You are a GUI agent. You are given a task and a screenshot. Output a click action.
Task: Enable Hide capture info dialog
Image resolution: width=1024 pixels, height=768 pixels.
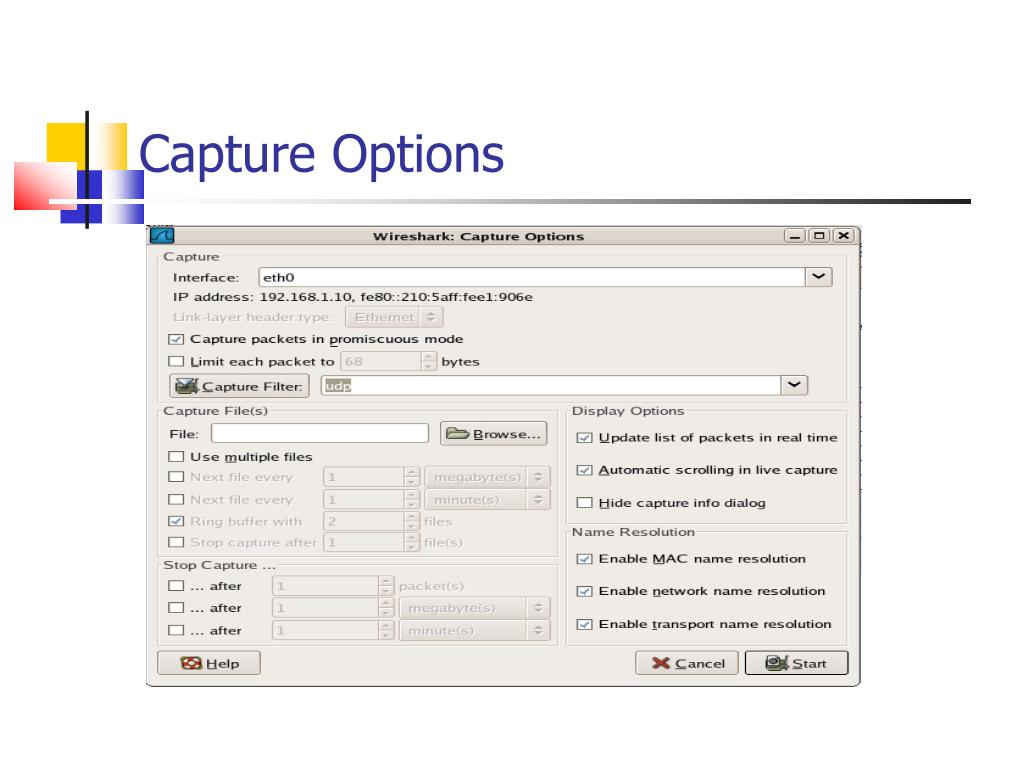pos(584,503)
